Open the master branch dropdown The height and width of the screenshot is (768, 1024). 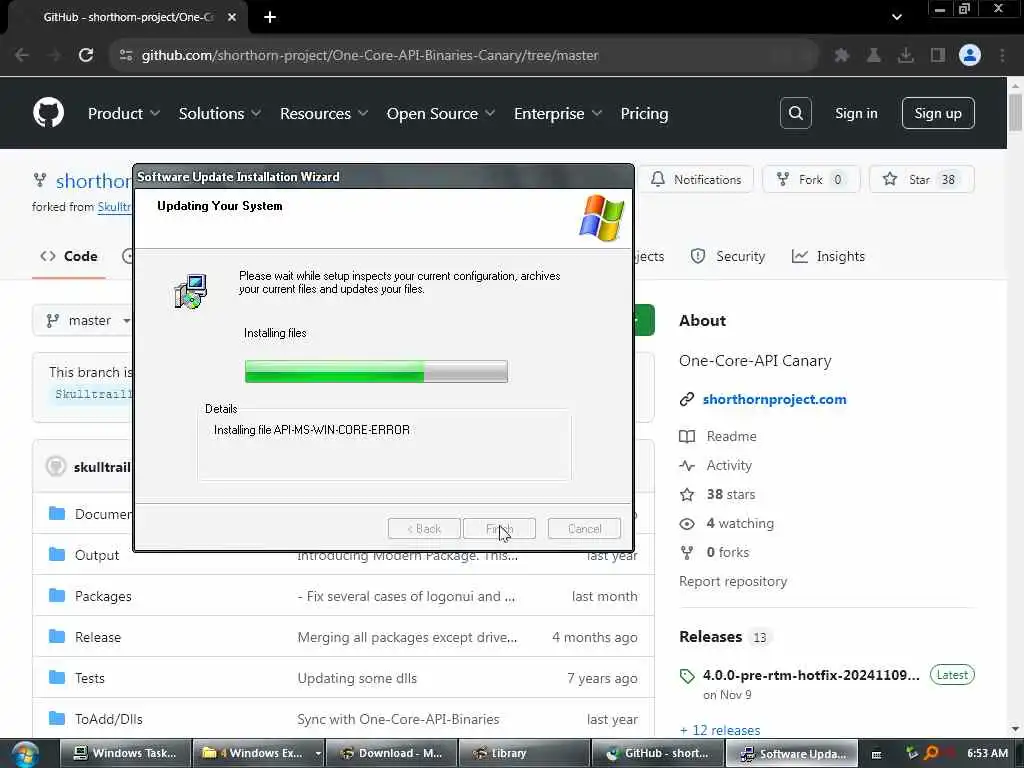pyautogui.click(x=83, y=321)
